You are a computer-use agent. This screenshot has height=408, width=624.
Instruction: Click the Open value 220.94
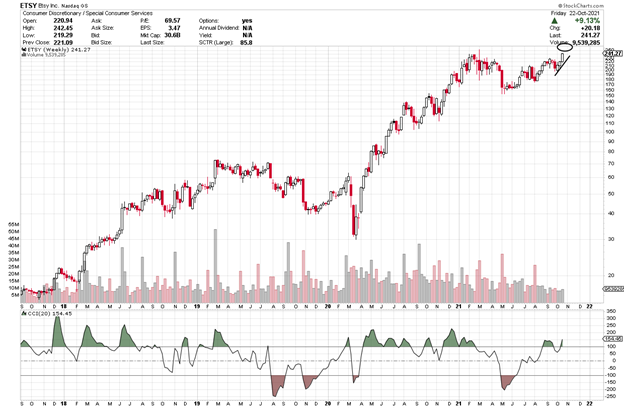(63, 21)
